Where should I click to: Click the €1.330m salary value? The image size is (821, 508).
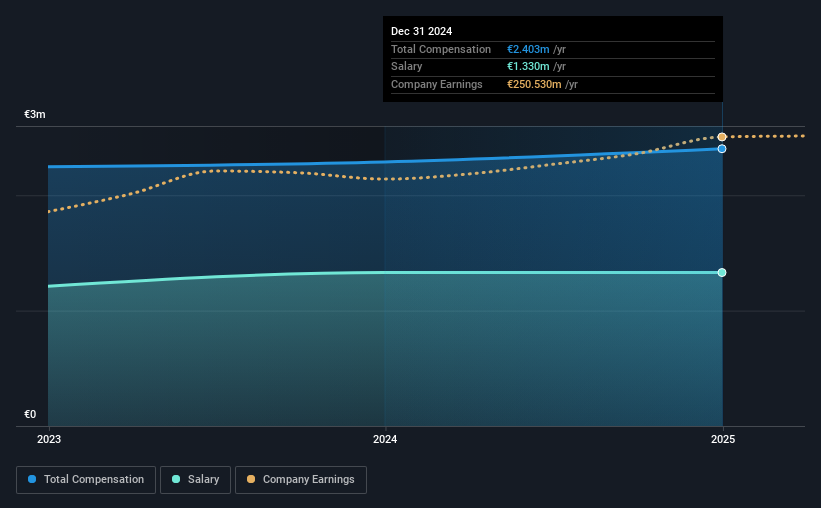tap(528, 67)
